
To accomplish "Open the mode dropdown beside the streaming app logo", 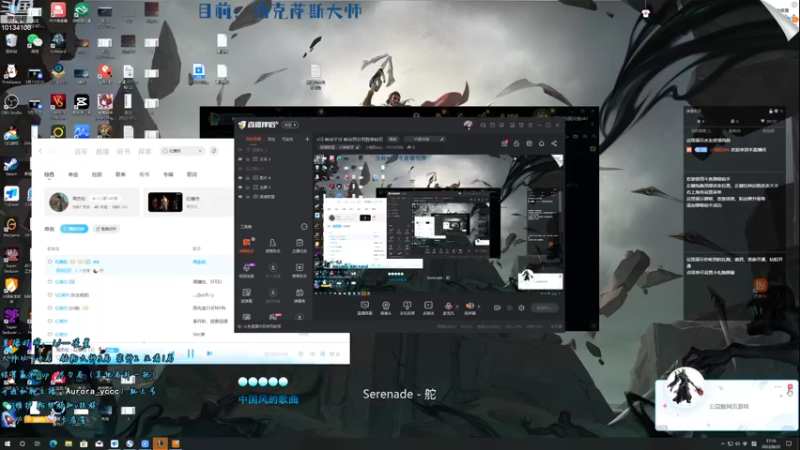I will (x=290, y=125).
